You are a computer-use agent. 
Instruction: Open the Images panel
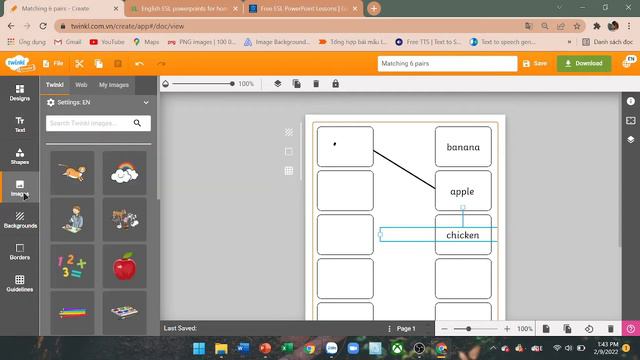click(20, 188)
